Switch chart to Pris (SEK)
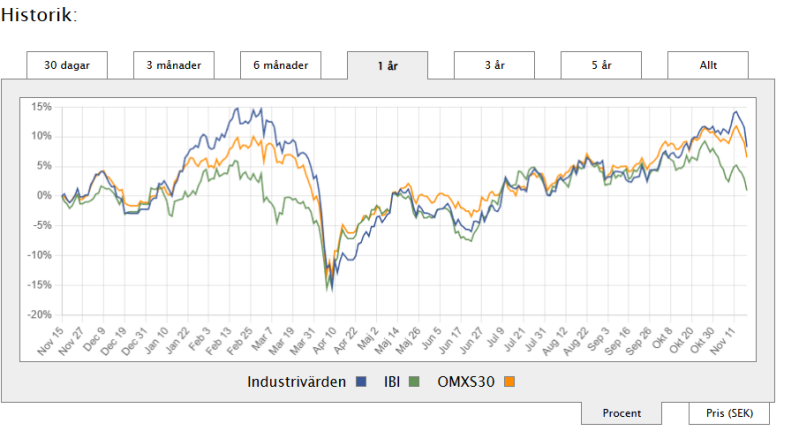Viewport: 799px width, 446px height. [x=728, y=413]
